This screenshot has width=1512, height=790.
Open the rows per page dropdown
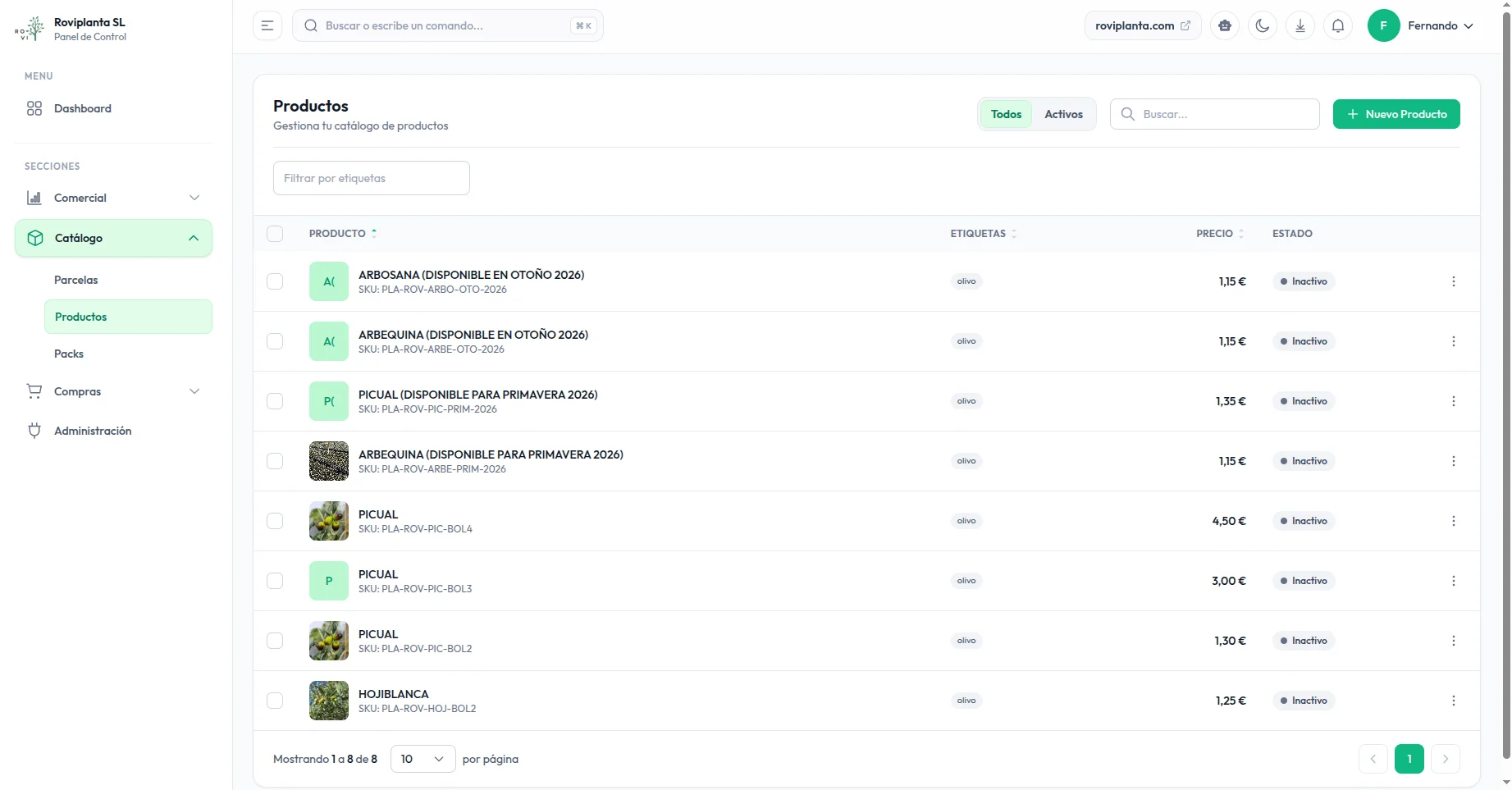click(x=423, y=759)
